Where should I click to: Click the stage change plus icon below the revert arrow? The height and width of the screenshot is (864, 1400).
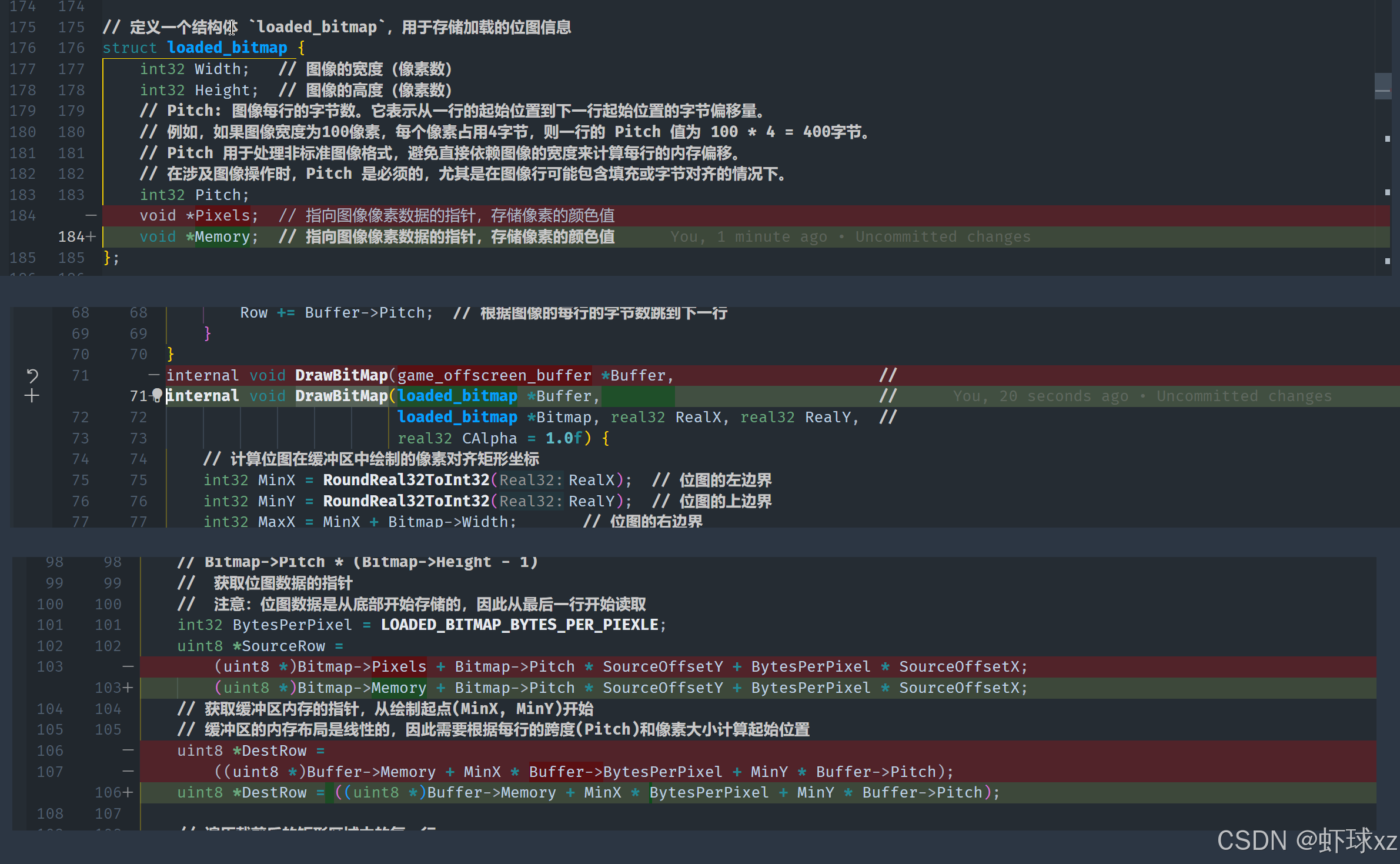click(x=32, y=396)
